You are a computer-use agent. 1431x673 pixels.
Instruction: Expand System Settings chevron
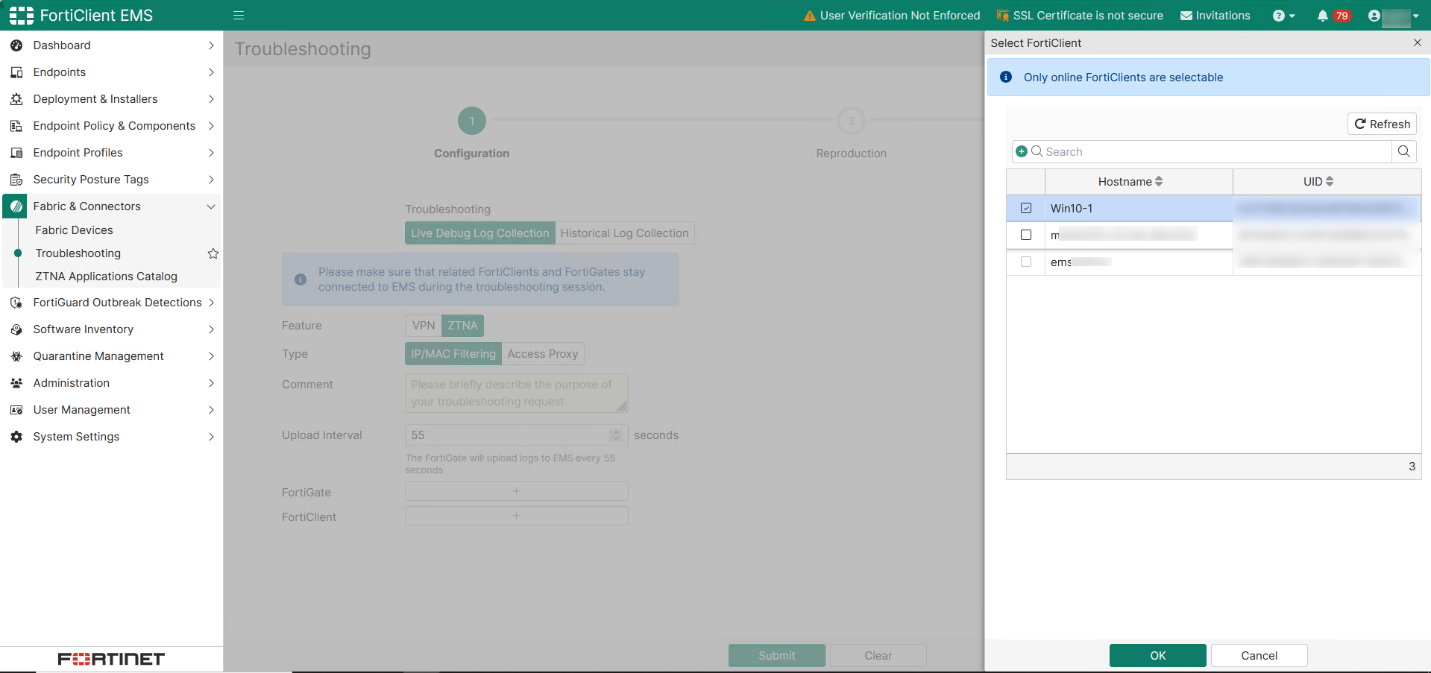pos(211,437)
